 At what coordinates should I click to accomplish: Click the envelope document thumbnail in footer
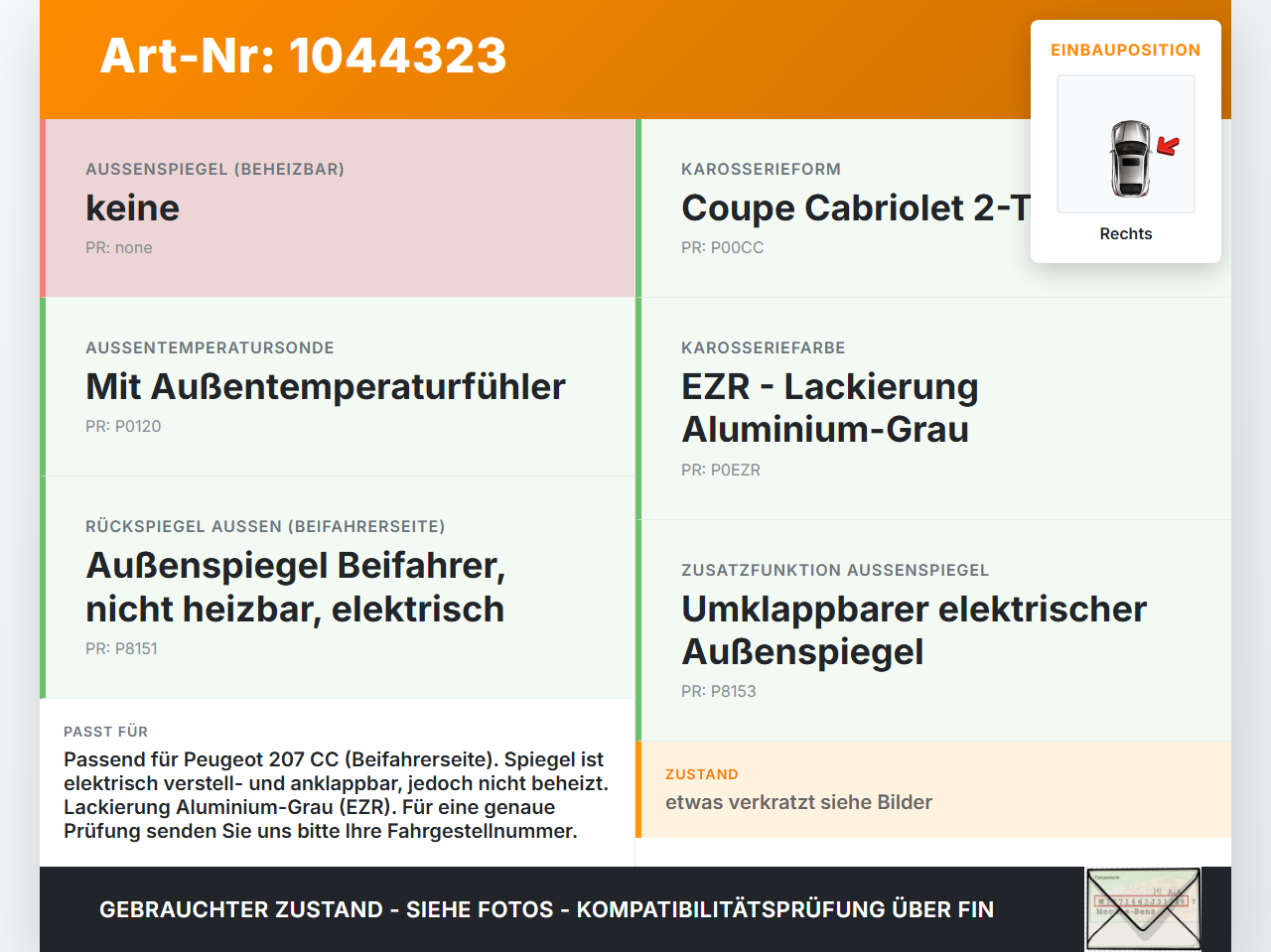[x=1143, y=909]
